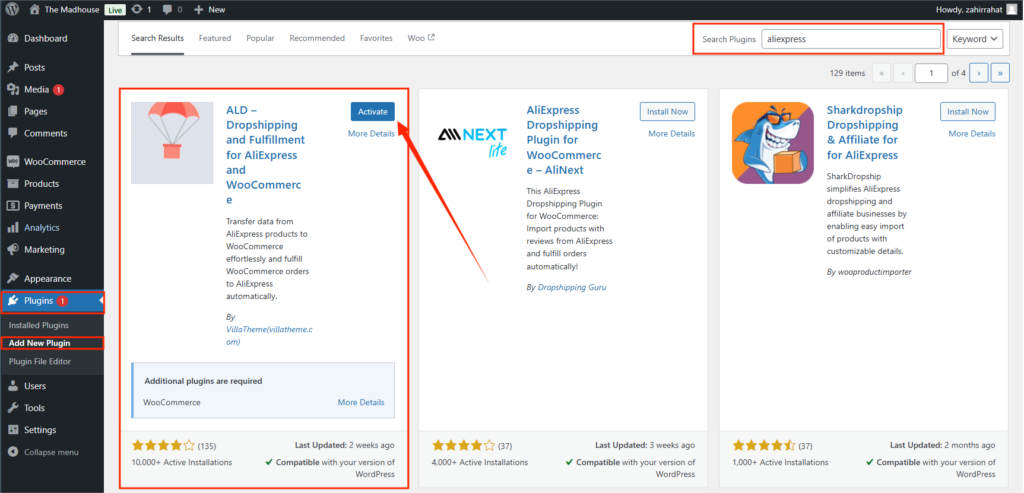Viewport: 1024px width, 493px height.
Task: Open the Woo external tab
Action: [421, 39]
